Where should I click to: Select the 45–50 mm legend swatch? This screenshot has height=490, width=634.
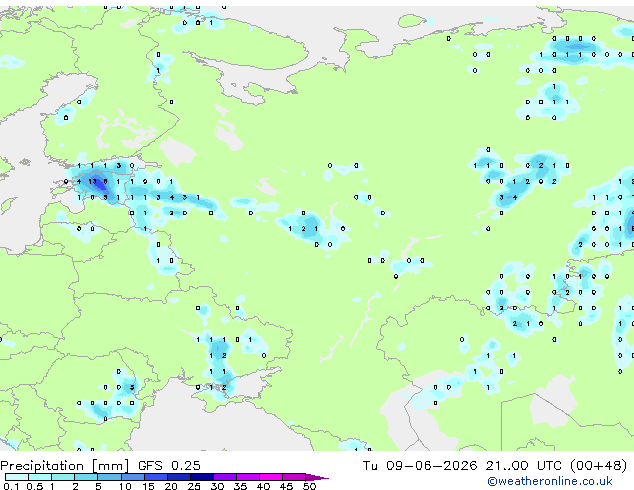[294, 477]
